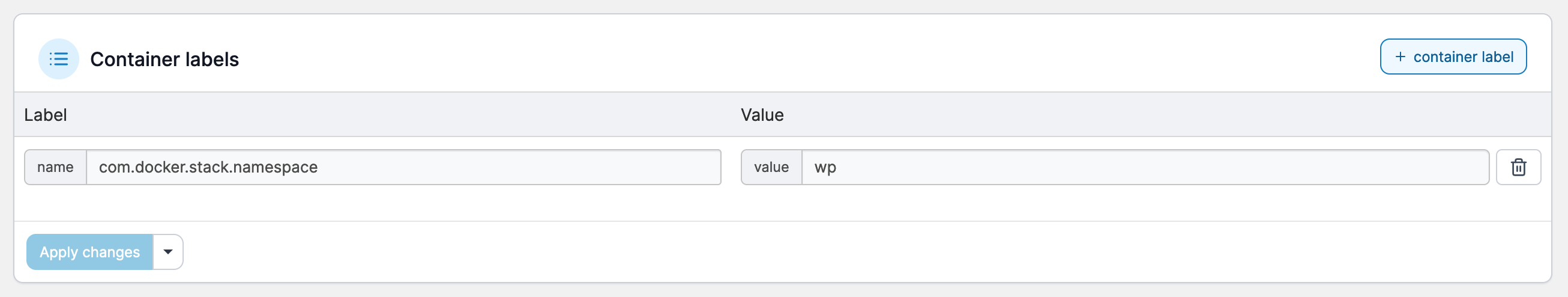1568x297 pixels.
Task: Open the Apply changes dropdown arrow
Action: tap(168, 252)
